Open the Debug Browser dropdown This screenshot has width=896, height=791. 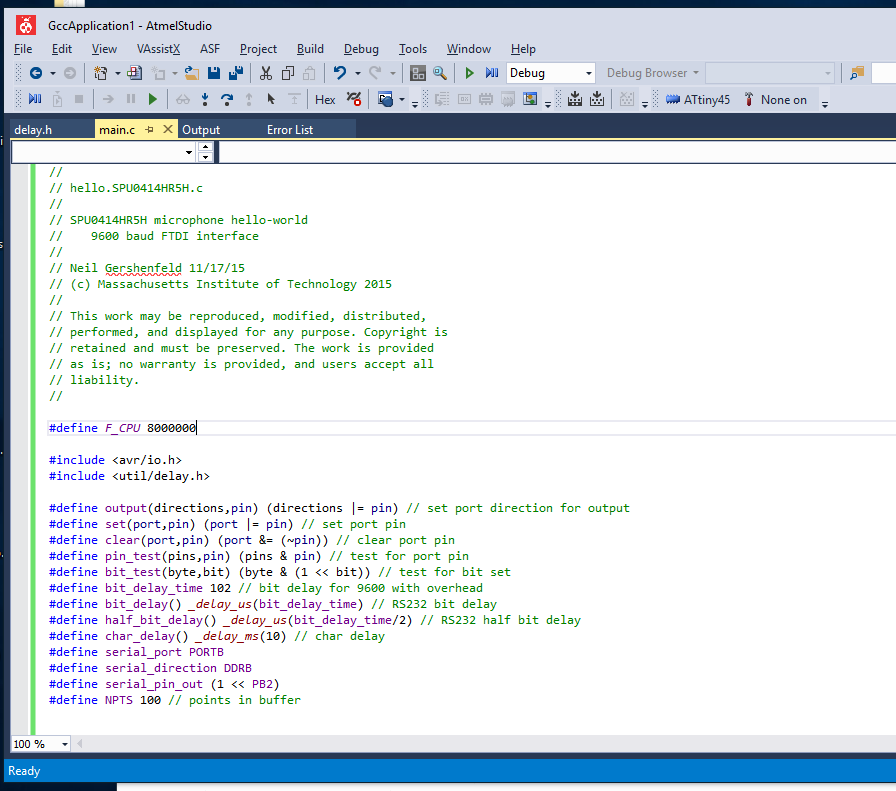[x=652, y=73]
